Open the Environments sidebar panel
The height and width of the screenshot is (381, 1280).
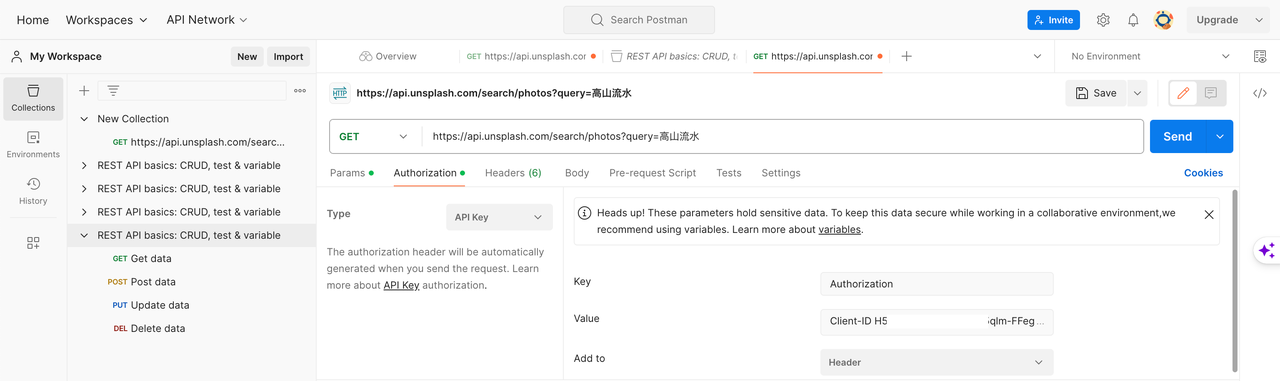(x=33, y=145)
